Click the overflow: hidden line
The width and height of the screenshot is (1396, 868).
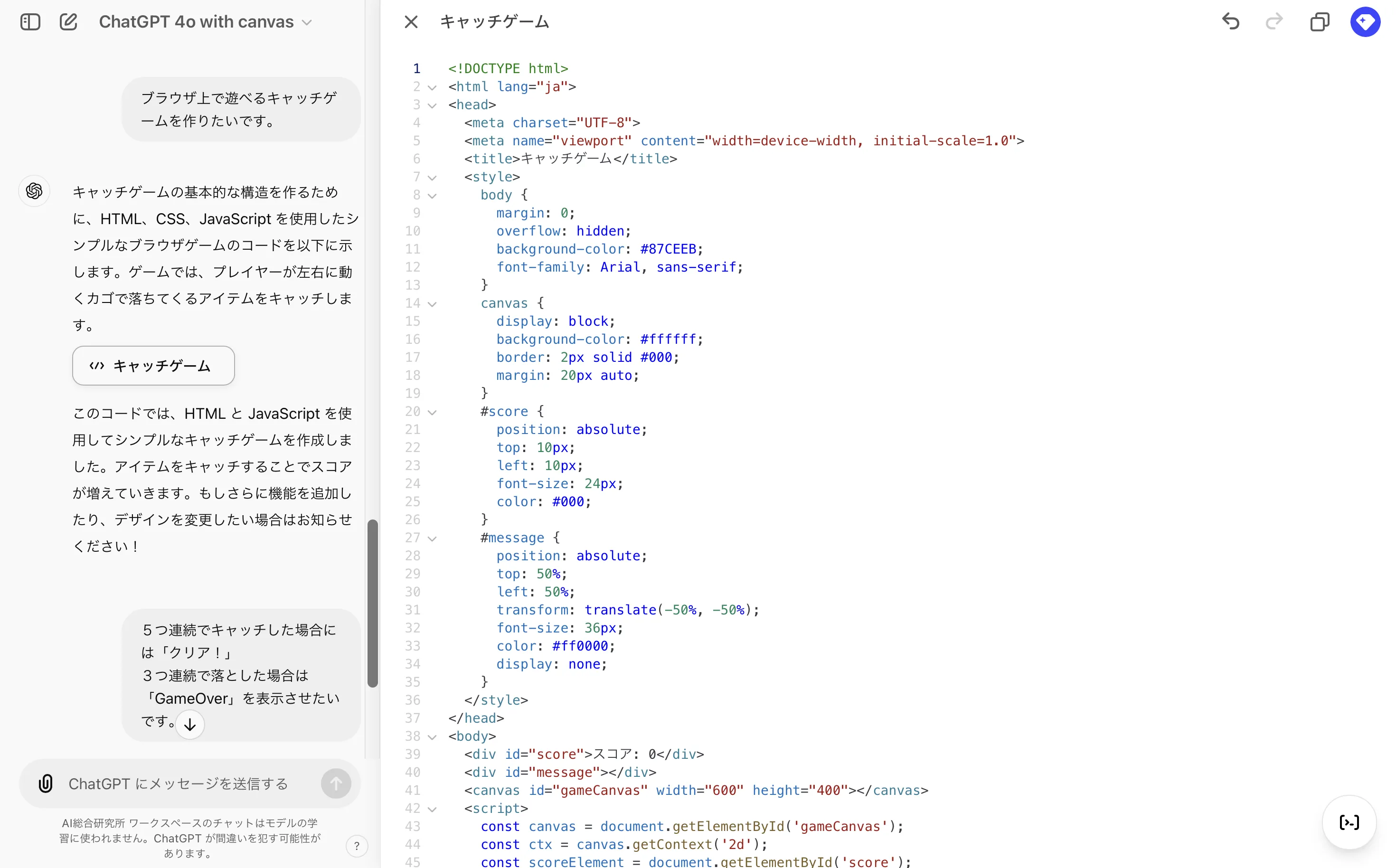click(x=563, y=231)
